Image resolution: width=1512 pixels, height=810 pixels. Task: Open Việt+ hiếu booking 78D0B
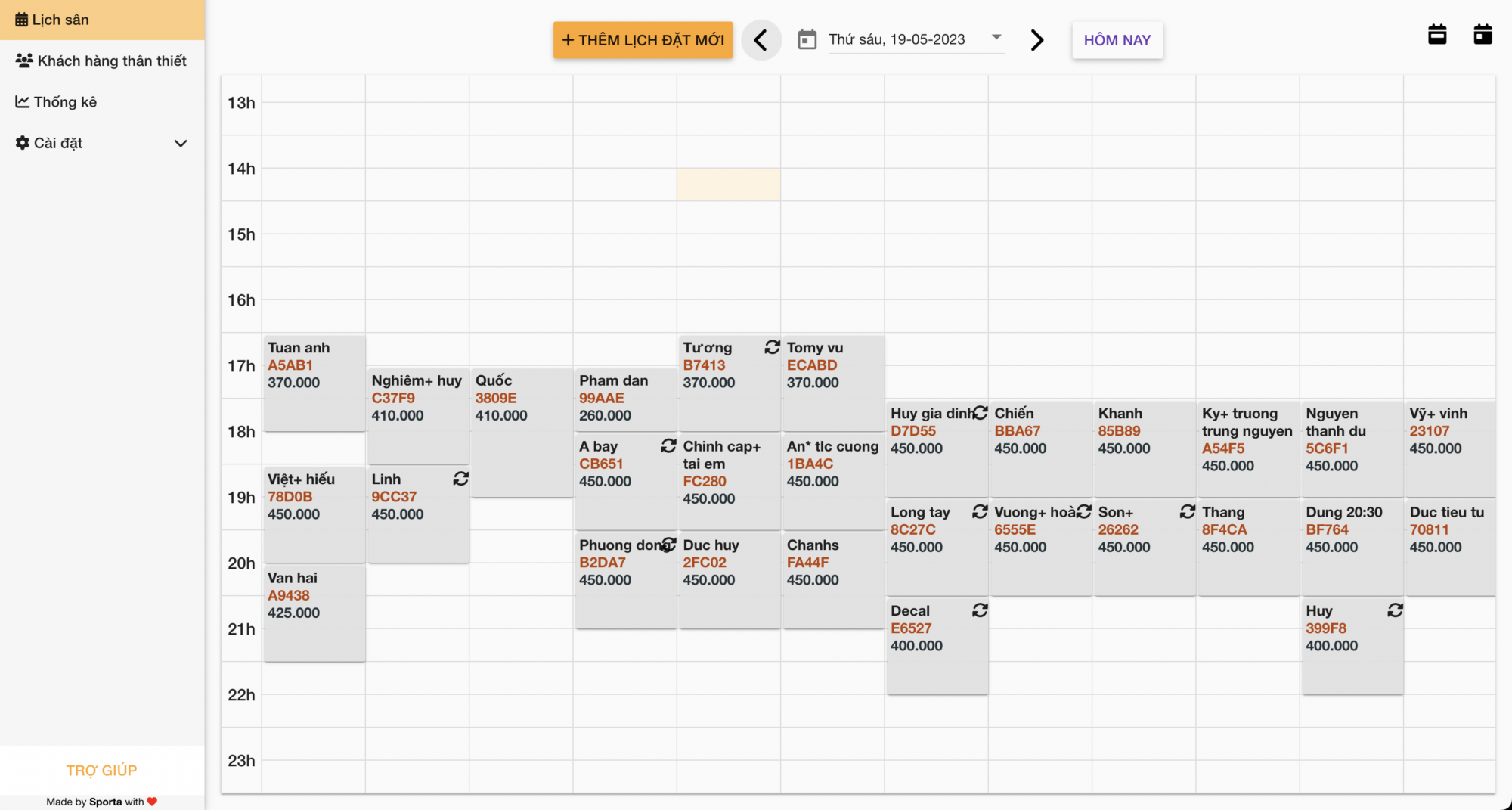[x=314, y=514]
